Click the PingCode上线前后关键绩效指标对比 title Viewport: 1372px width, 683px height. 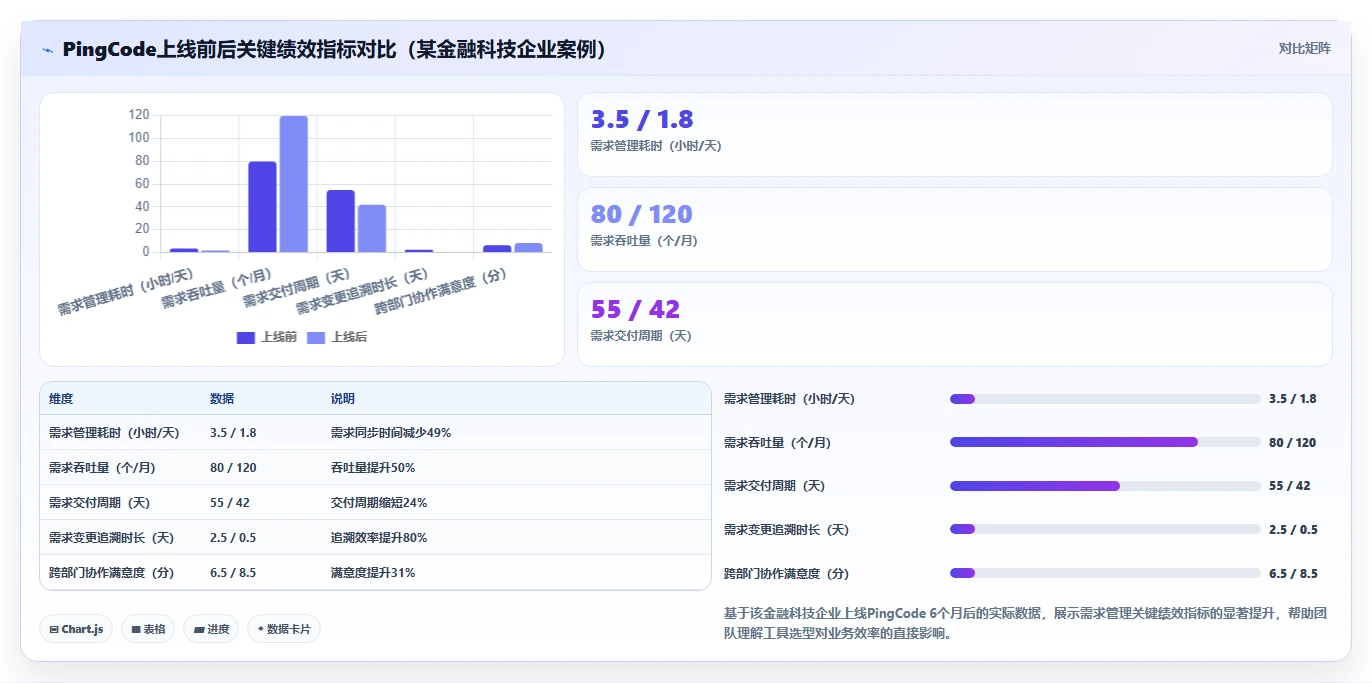[x=335, y=49]
